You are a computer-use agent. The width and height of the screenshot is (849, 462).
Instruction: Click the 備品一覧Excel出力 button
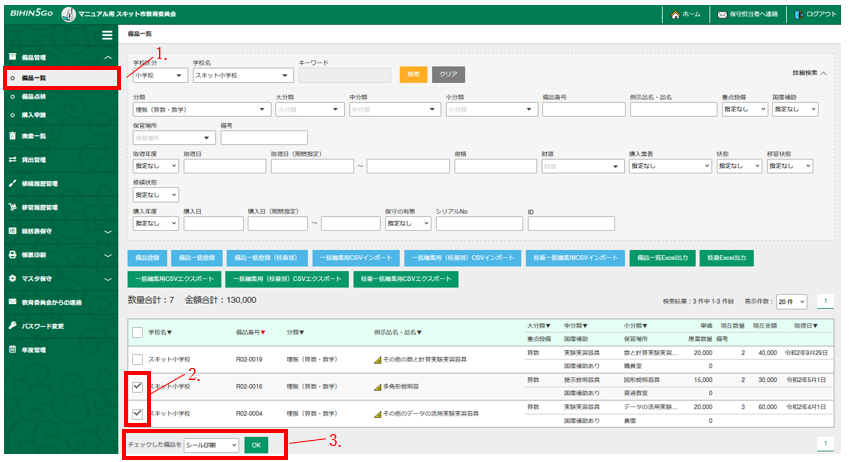pyautogui.click(x=661, y=257)
